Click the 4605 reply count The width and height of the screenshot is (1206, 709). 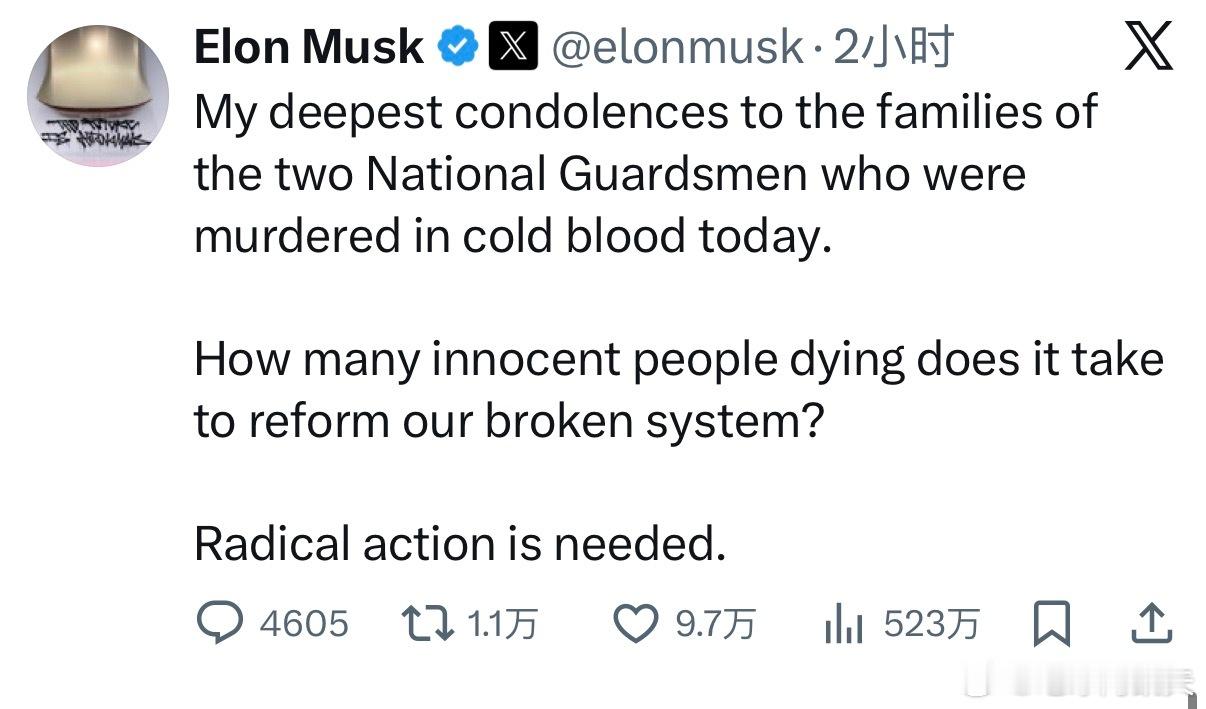point(304,624)
